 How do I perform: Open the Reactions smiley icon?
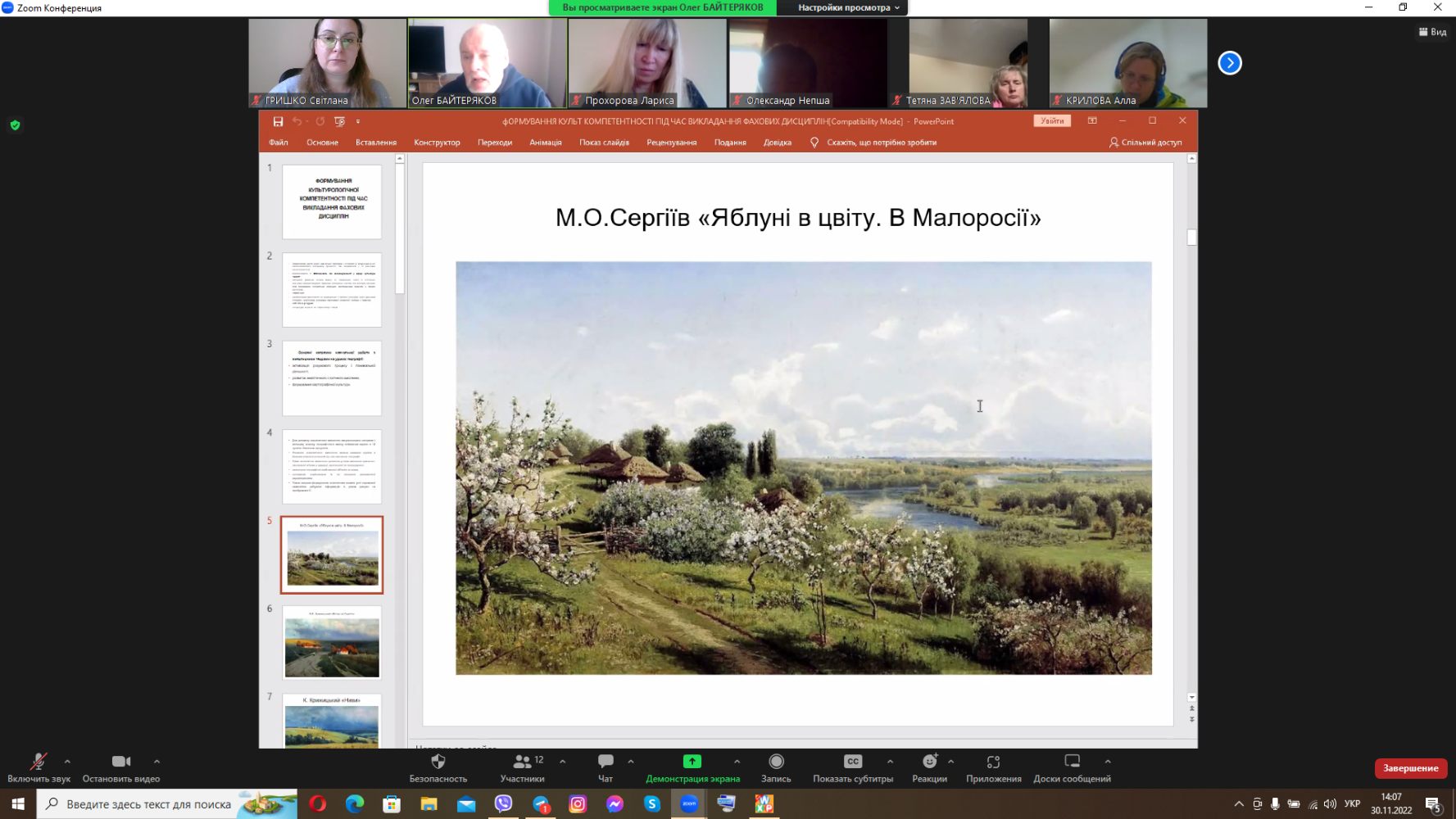click(x=929, y=762)
